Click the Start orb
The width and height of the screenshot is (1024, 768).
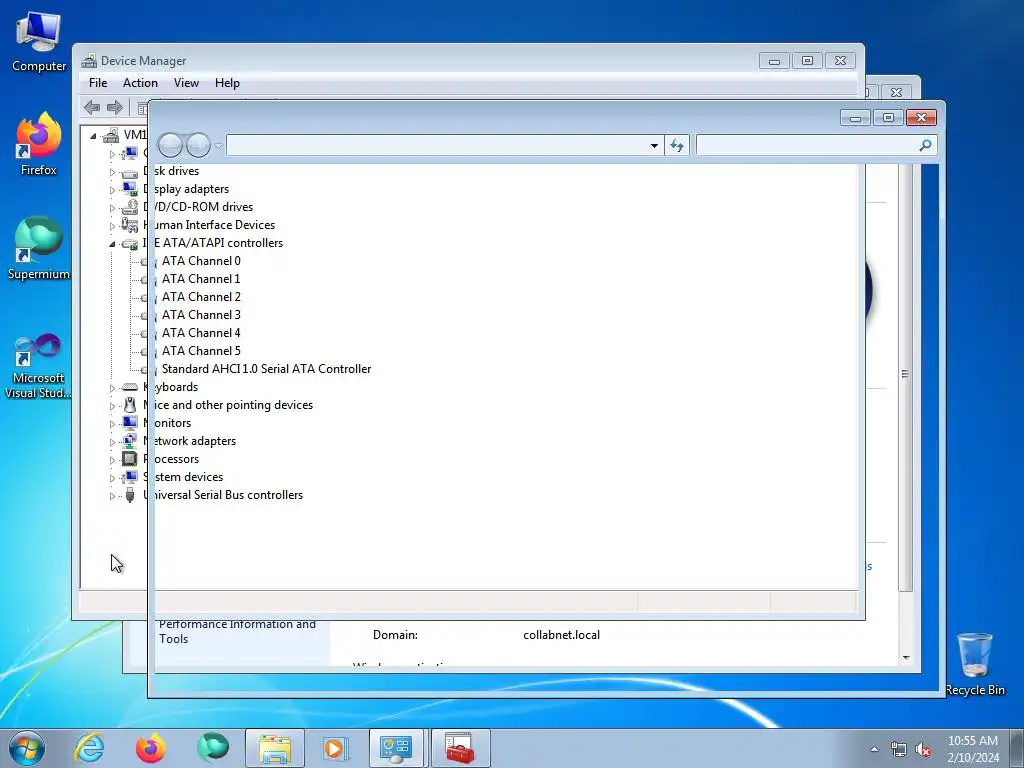pos(27,748)
